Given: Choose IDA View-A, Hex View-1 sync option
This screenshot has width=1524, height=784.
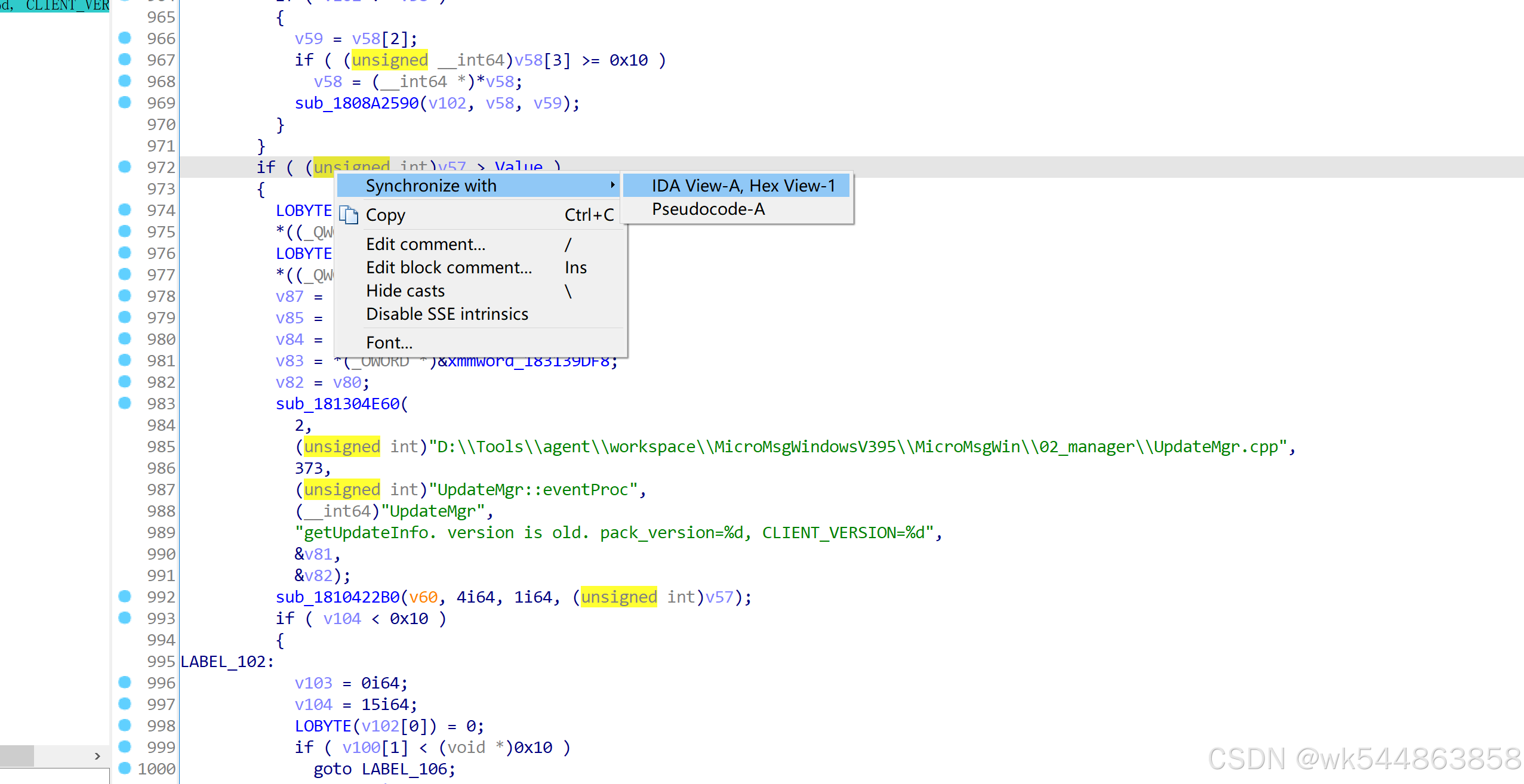Looking at the screenshot, I should click(x=743, y=186).
